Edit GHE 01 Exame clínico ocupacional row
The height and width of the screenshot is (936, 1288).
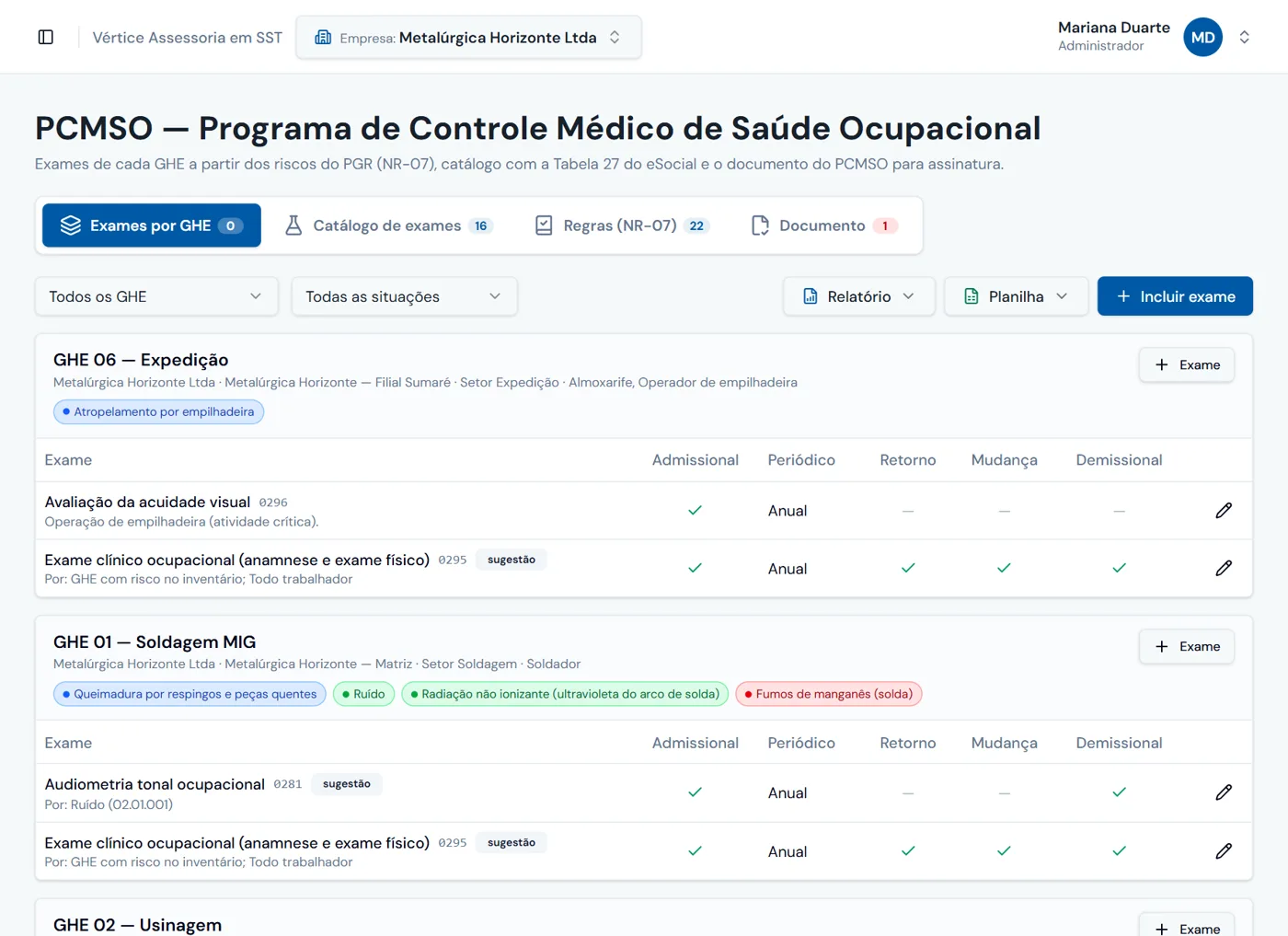coord(1224,851)
